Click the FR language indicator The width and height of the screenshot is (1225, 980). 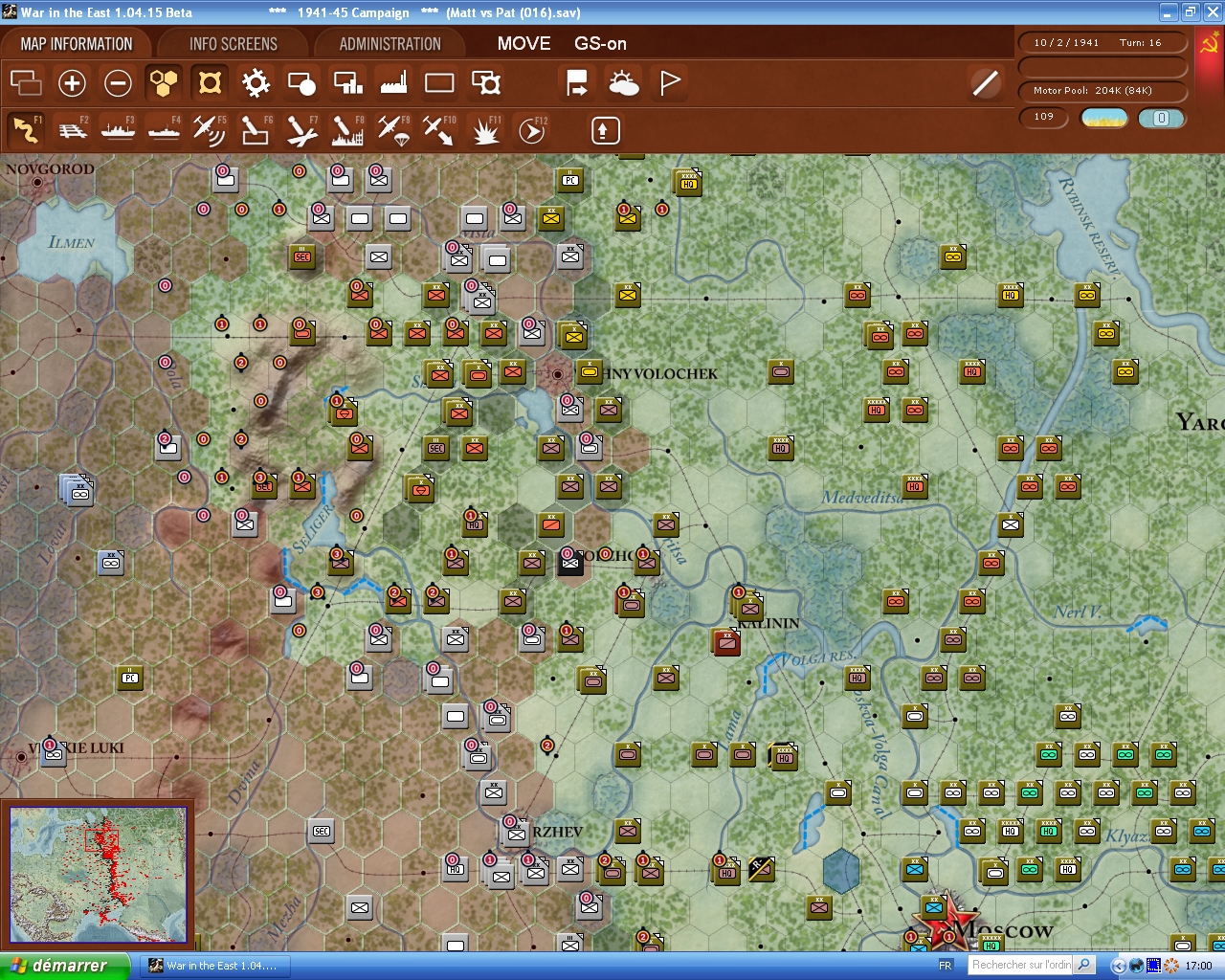[946, 966]
